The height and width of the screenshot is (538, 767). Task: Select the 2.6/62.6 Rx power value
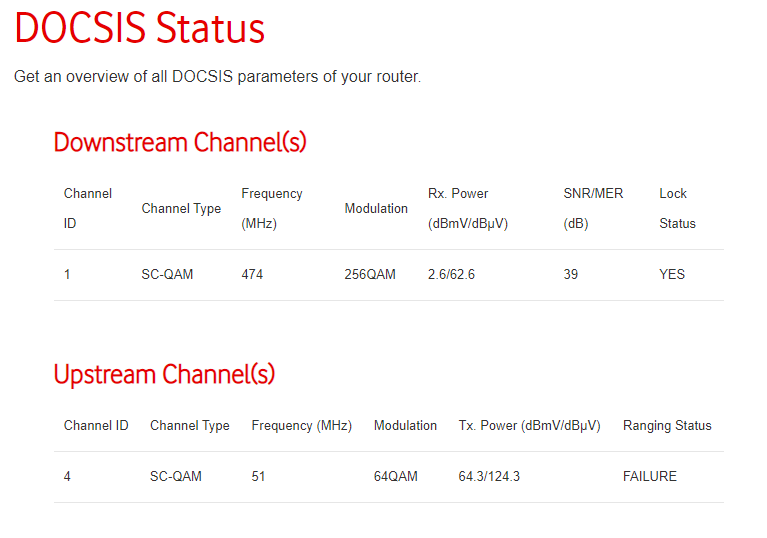451,274
